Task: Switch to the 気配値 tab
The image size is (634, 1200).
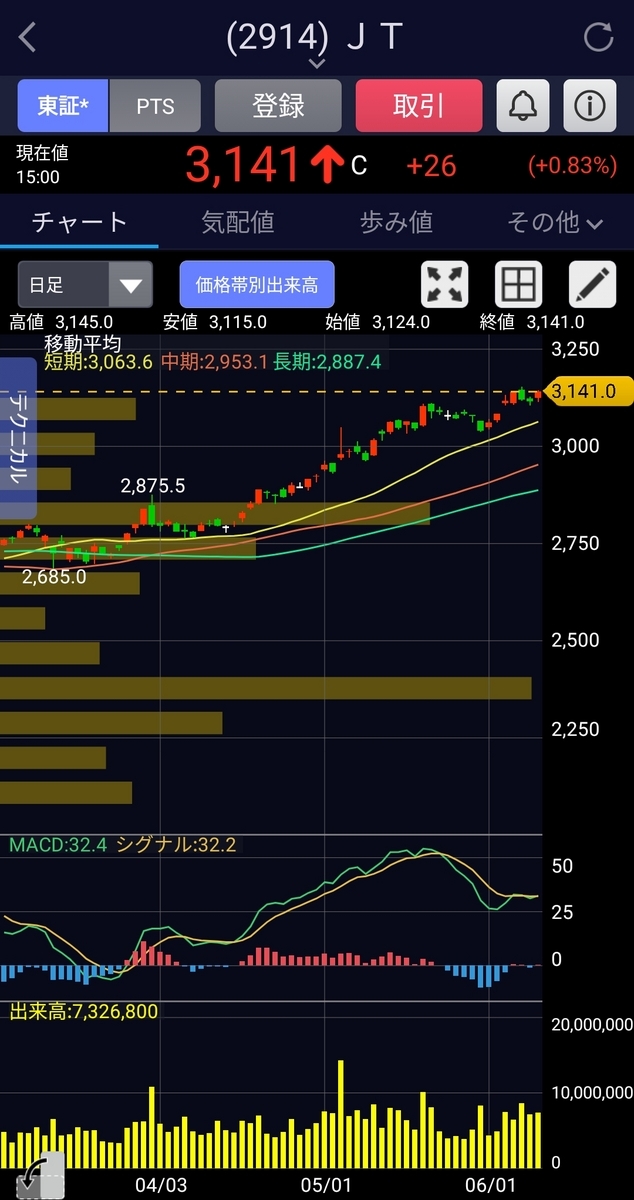Action: point(238,221)
